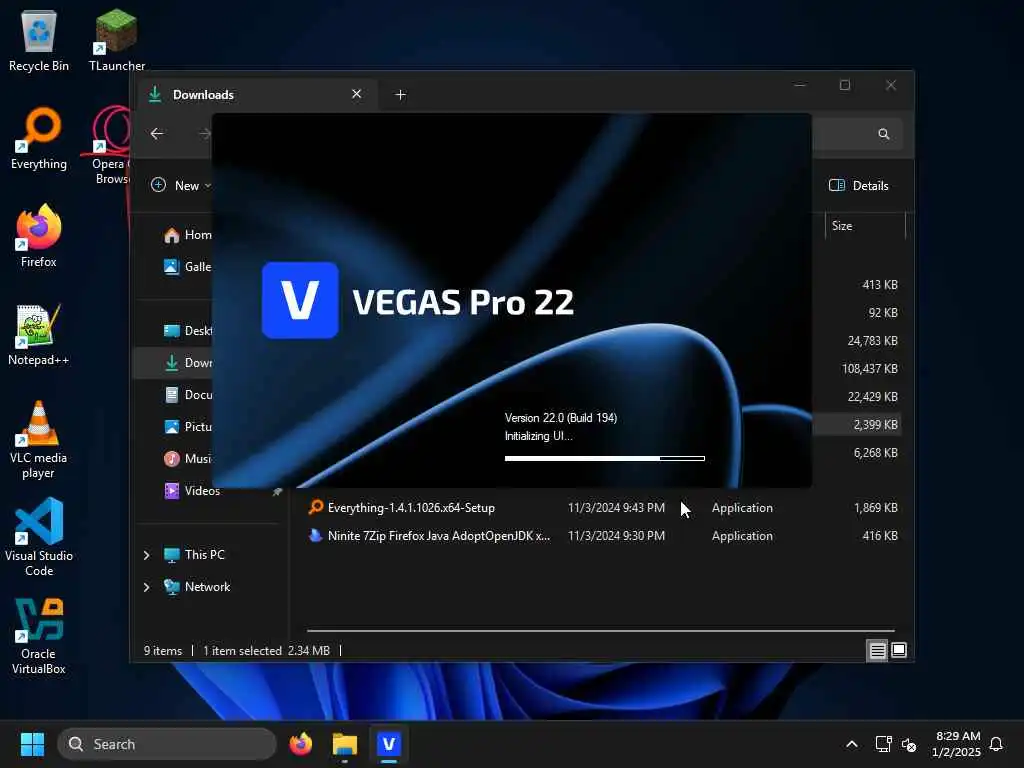
Task: Go back in File Explorer navigation
Action: click(157, 134)
